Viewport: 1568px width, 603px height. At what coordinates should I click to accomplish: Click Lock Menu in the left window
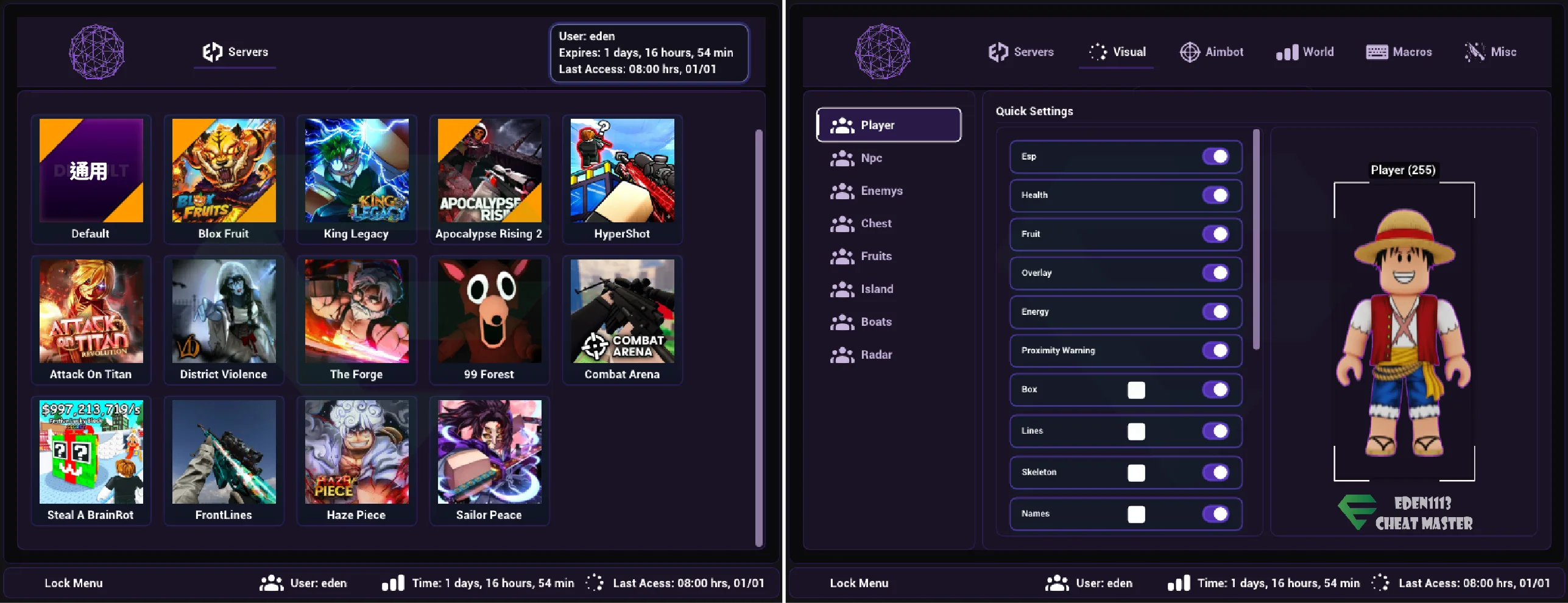[73, 583]
